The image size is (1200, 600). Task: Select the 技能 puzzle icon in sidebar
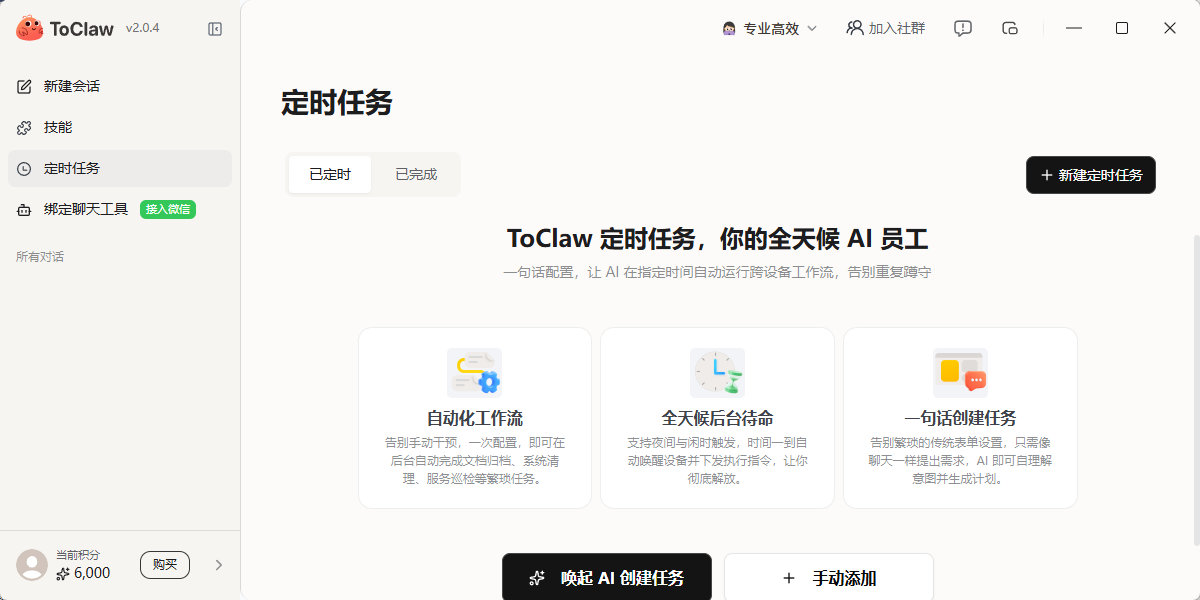click(x=24, y=127)
